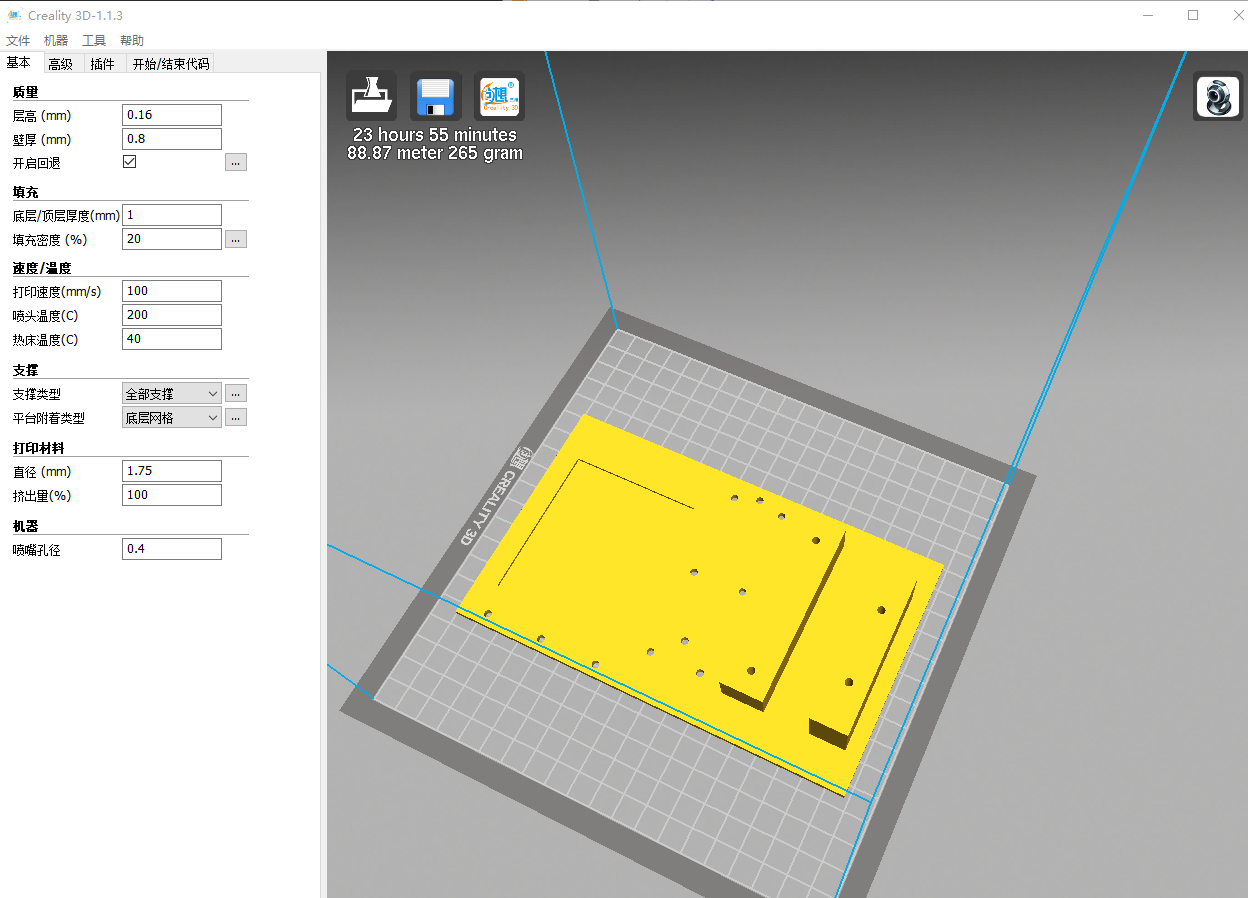The image size is (1248, 898).
Task: Click the ... button next to 支撑类型
Action: click(x=236, y=394)
